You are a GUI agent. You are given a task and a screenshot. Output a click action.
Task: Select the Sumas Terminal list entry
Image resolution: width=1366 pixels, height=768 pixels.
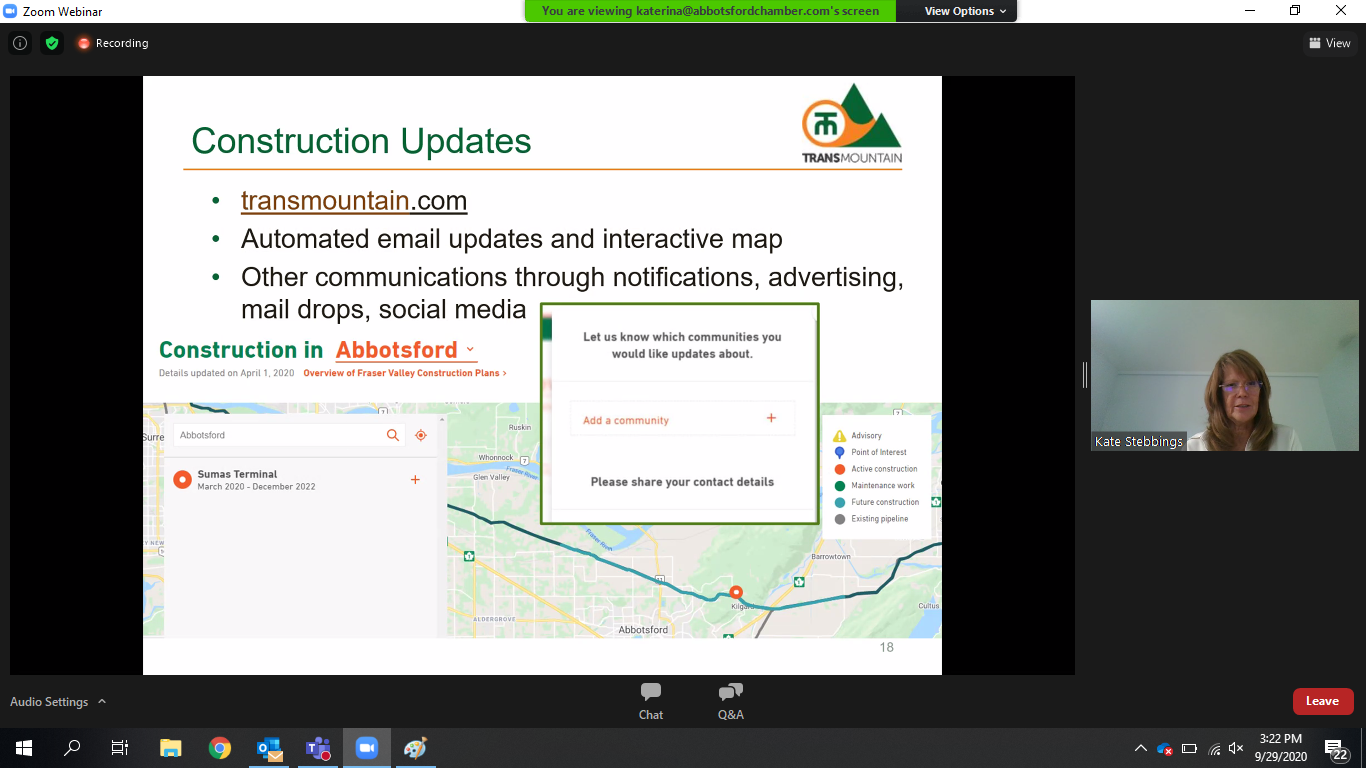click(x=300, y=480)
